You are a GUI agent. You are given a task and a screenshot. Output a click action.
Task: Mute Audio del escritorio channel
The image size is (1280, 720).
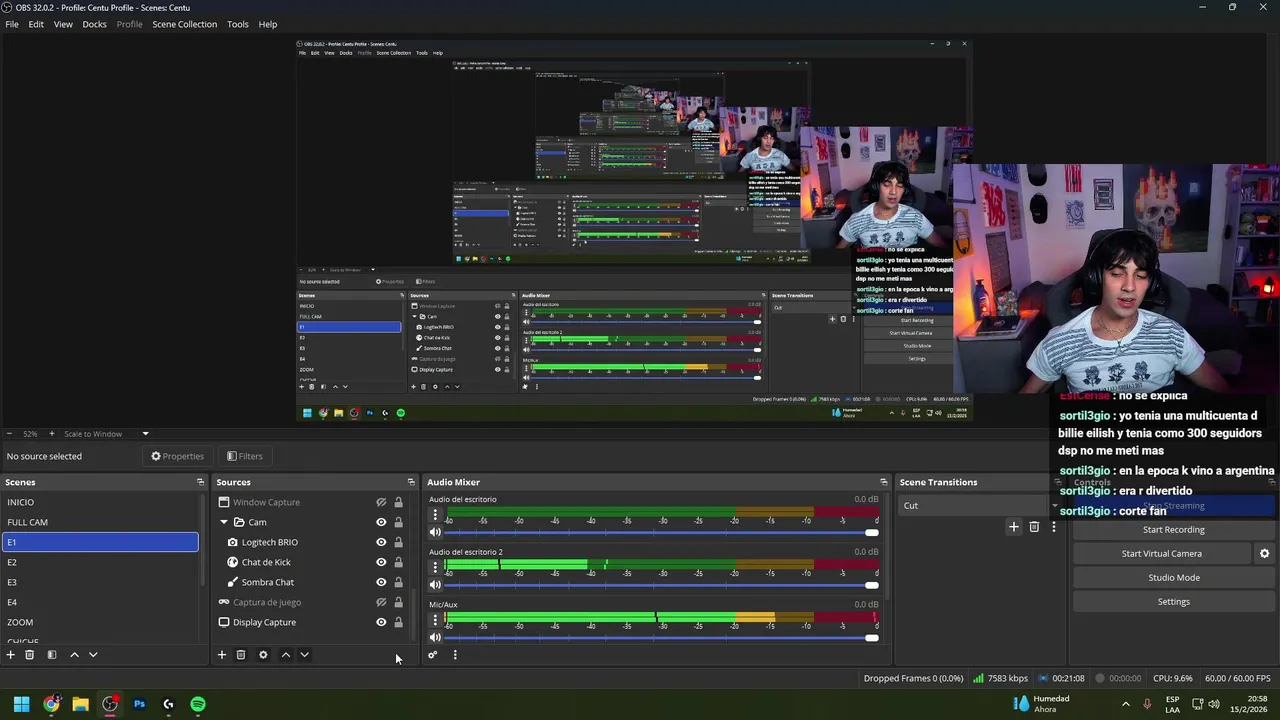(x=435, y=532)
